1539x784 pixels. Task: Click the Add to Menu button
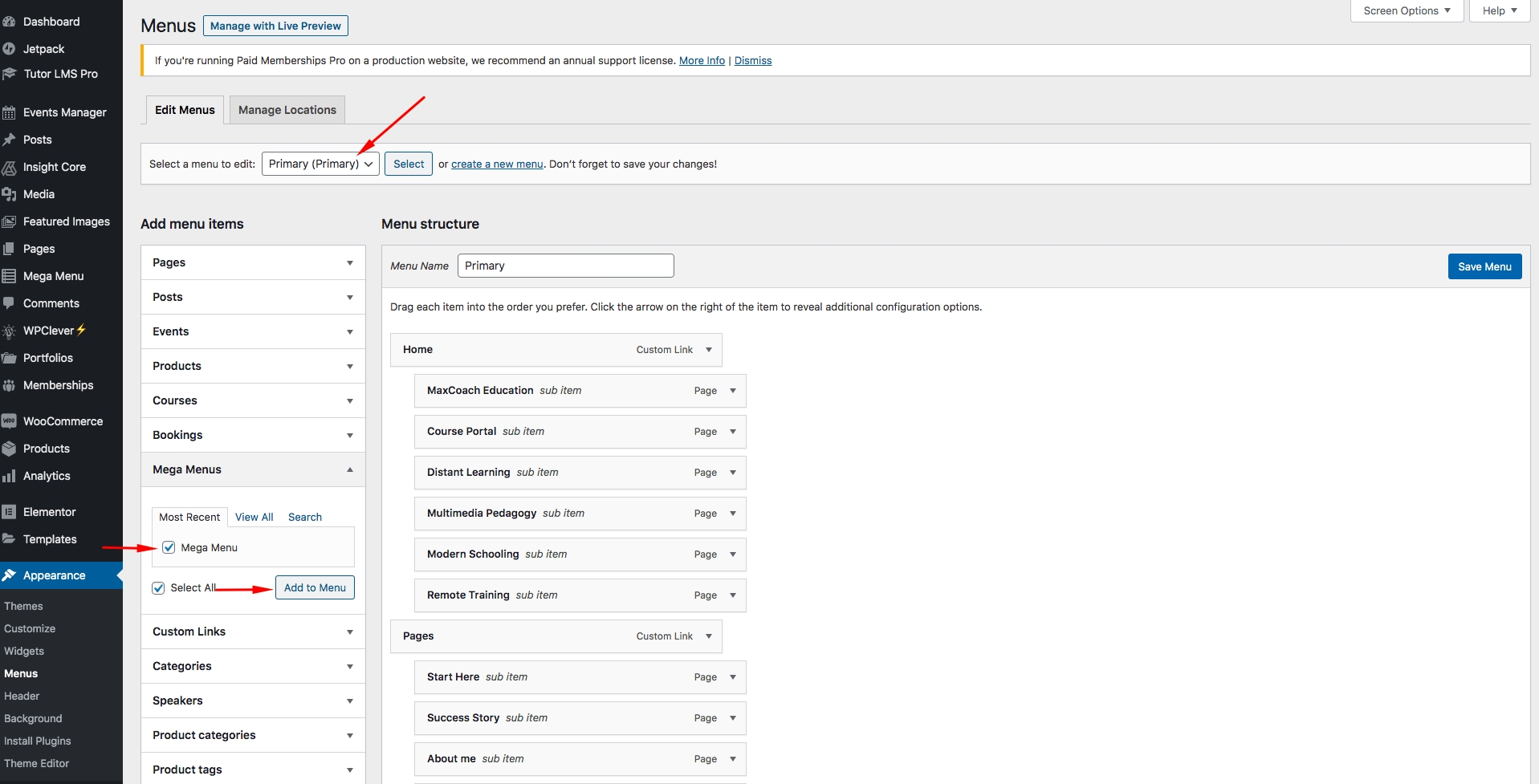click(315, 587)
